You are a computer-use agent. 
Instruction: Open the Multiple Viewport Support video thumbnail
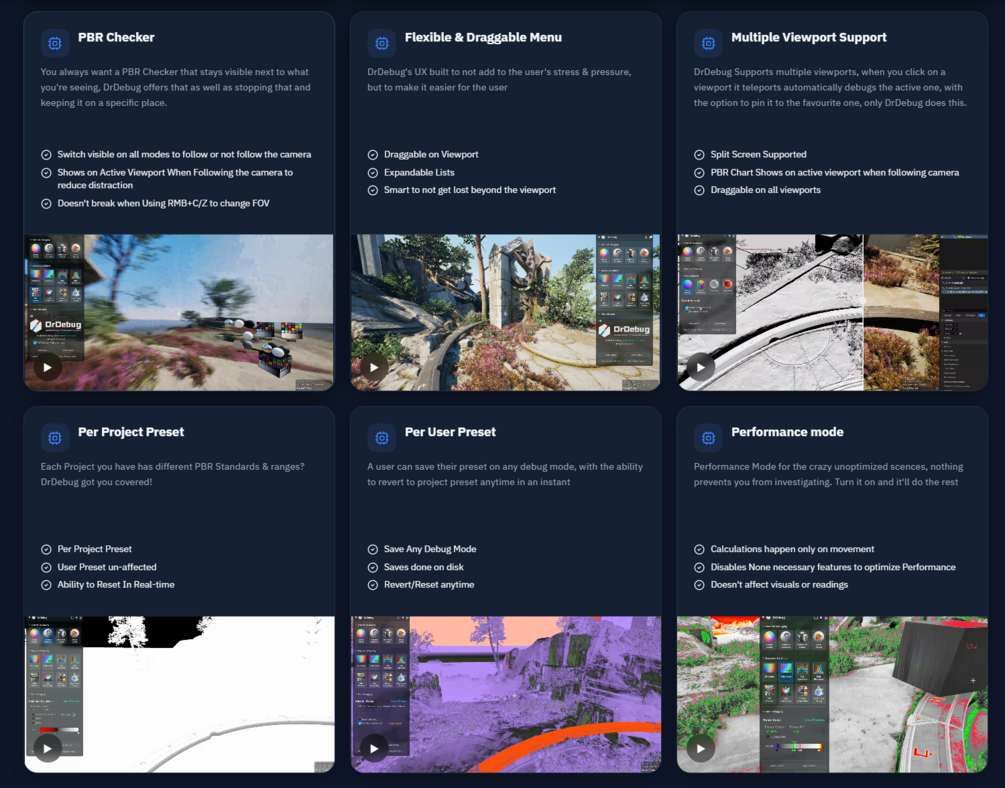point(832,312)
